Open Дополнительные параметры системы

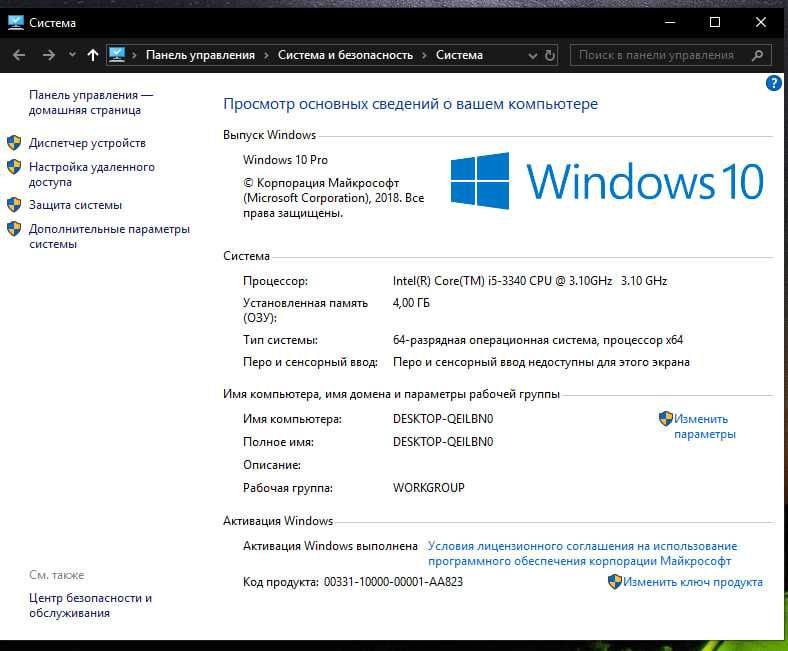pyautogui.click(x=109, y=236)
